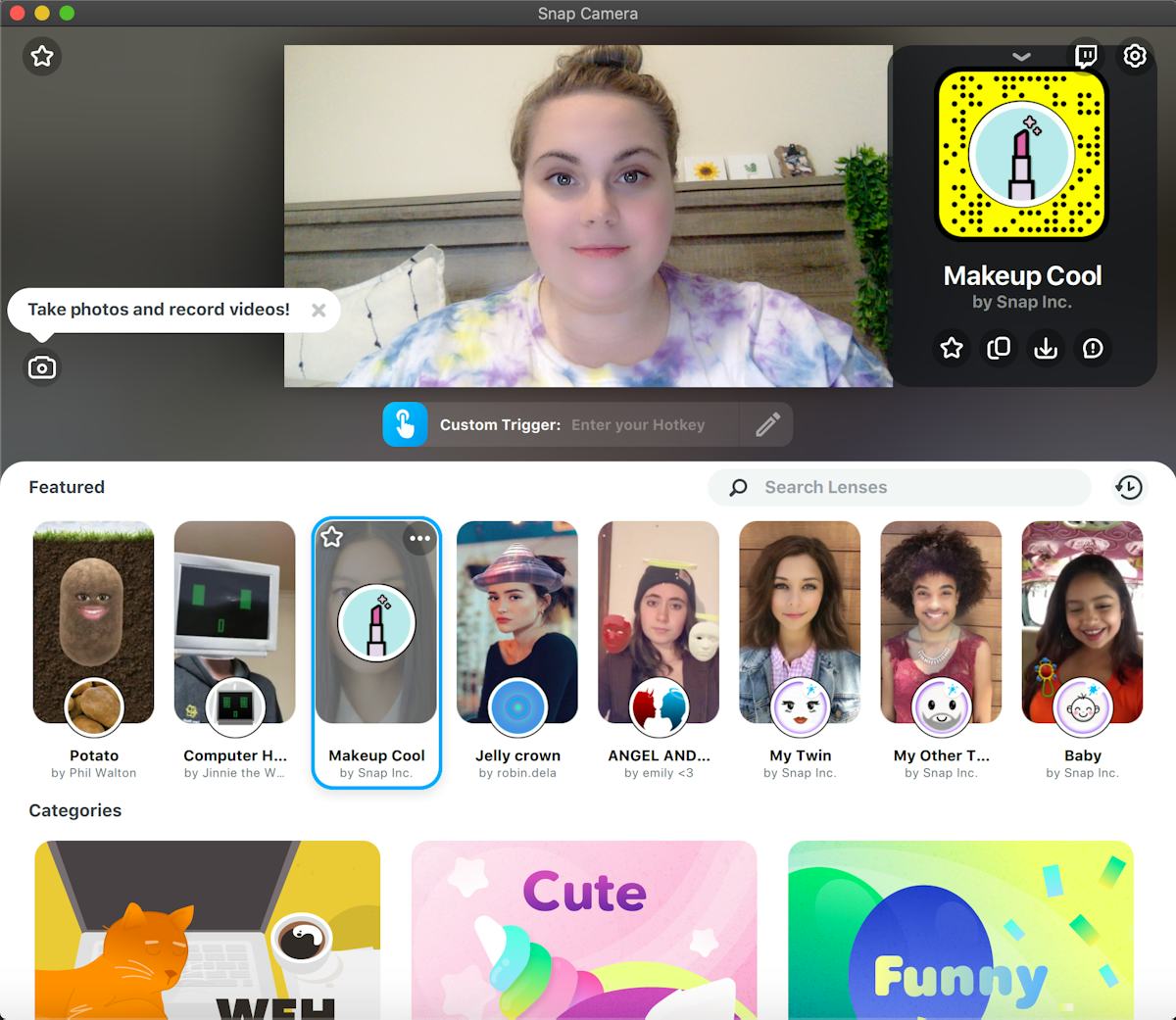Open the settings gear
The width and height of the screenshot is (1176, 1020).
tap(1135, 56)
